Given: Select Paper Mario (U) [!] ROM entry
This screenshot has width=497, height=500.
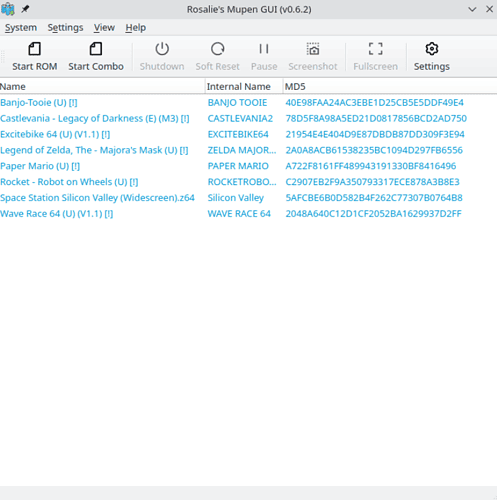Looking at the screenshot, I should point(40,166).
